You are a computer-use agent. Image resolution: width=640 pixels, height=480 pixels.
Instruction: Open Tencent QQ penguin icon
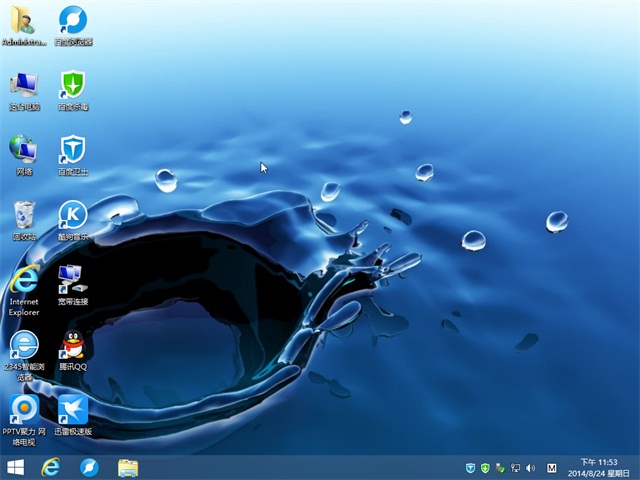pos(72,345)
